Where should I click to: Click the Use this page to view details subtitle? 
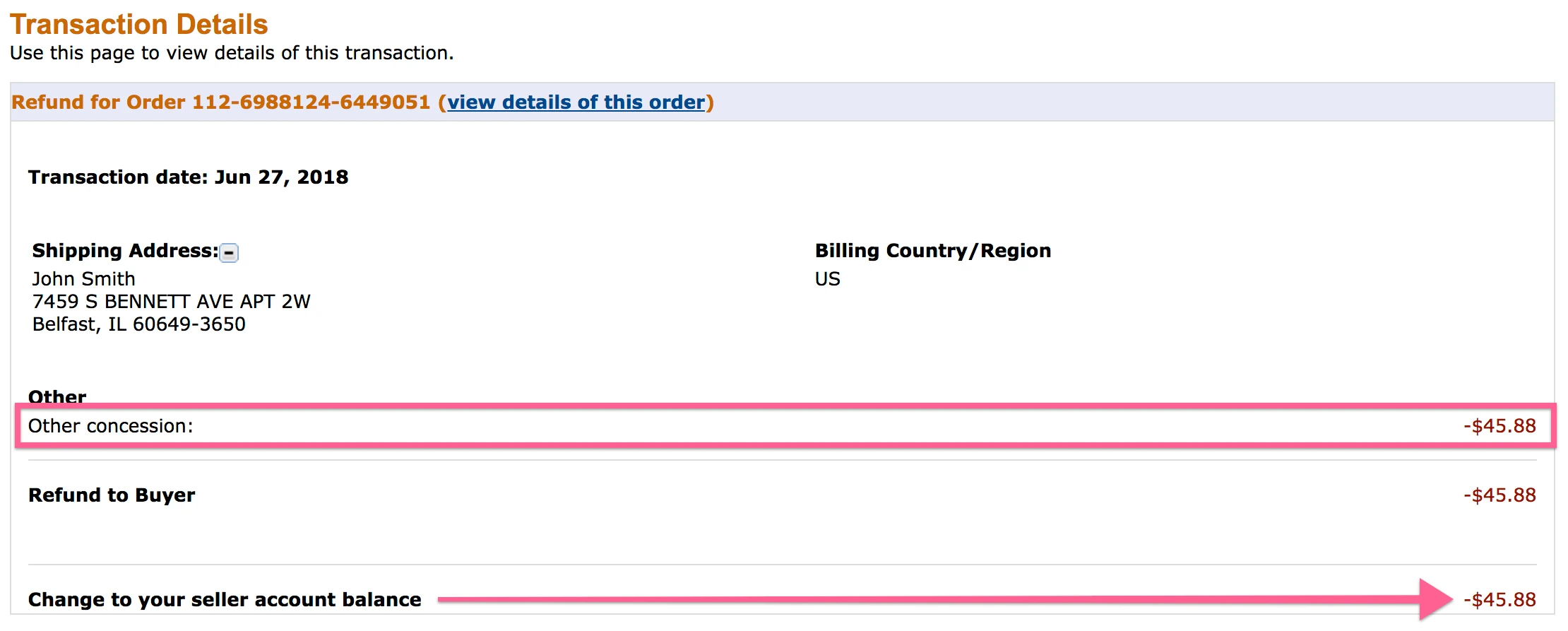pos(232,53)
